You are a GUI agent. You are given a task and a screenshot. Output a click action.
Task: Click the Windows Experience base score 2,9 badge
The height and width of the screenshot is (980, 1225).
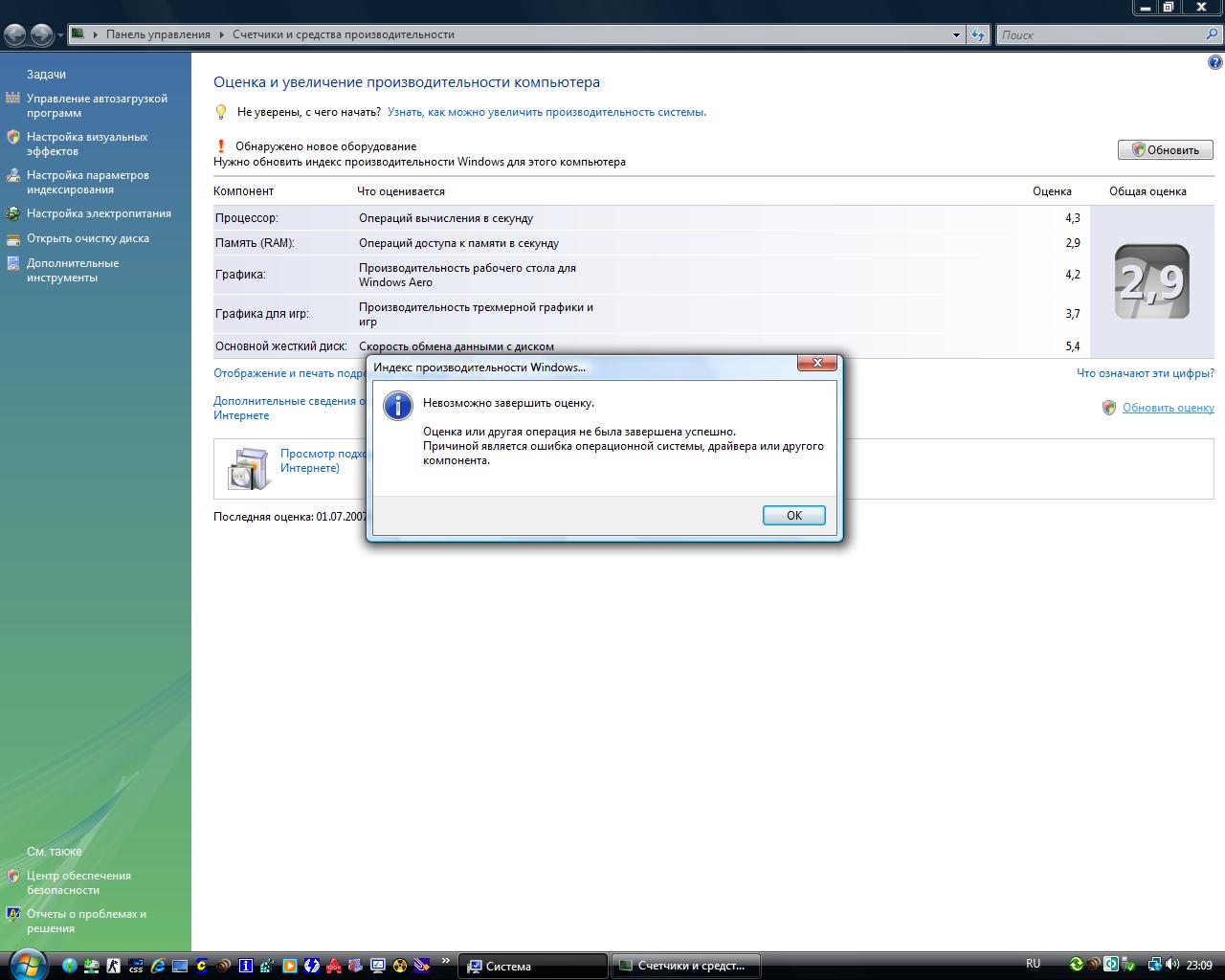[1152, 281]
